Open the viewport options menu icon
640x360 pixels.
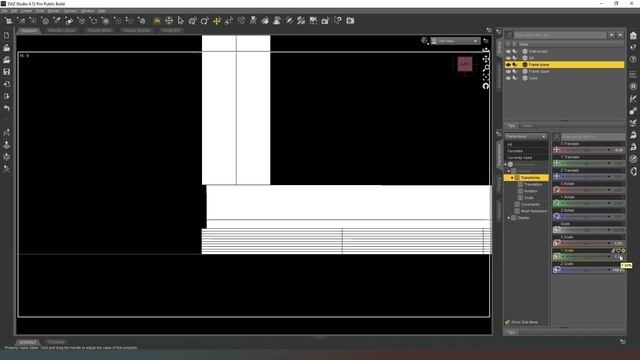click(486, 41)
